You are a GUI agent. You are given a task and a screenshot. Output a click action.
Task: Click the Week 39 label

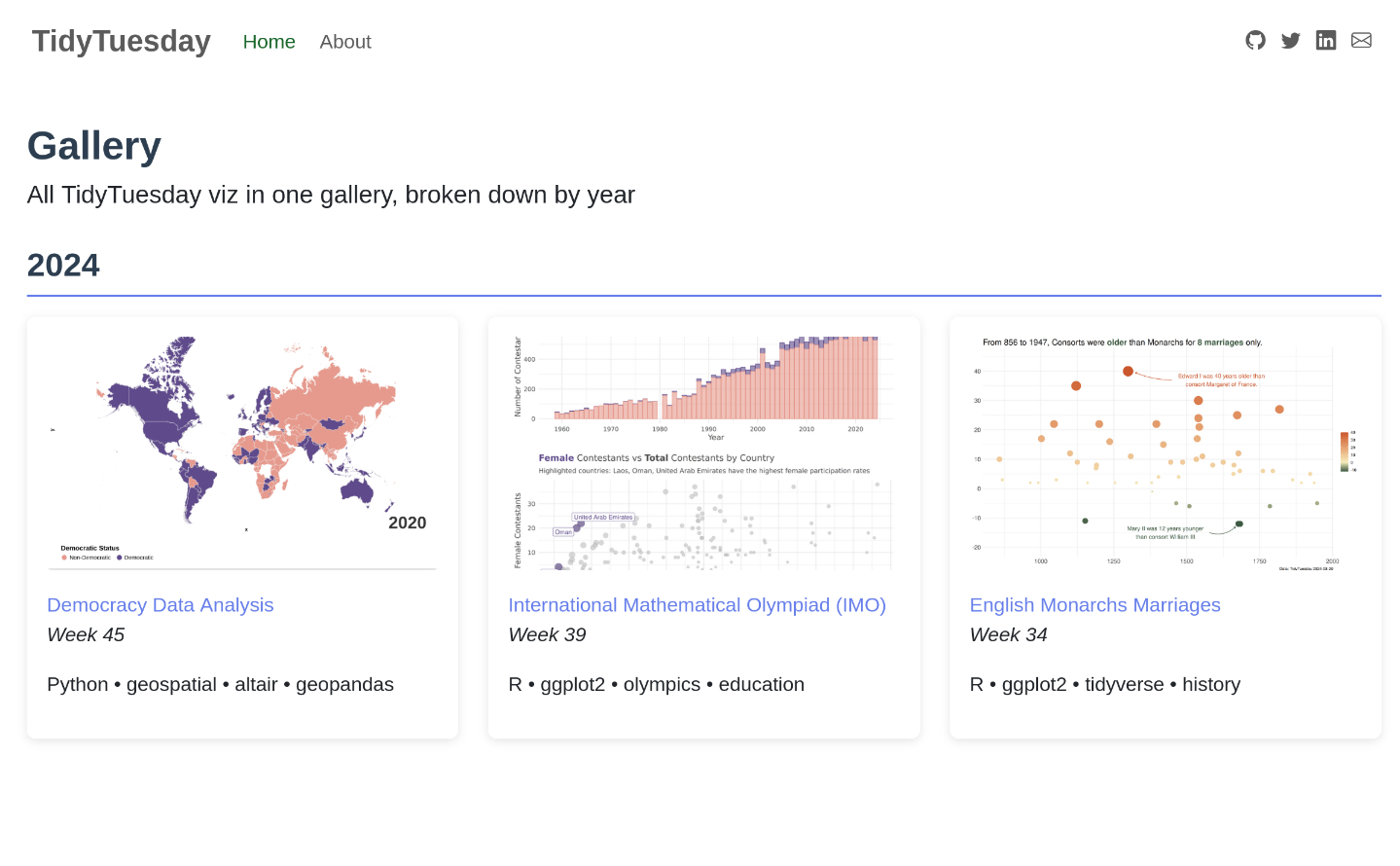(x=547, y=634)
